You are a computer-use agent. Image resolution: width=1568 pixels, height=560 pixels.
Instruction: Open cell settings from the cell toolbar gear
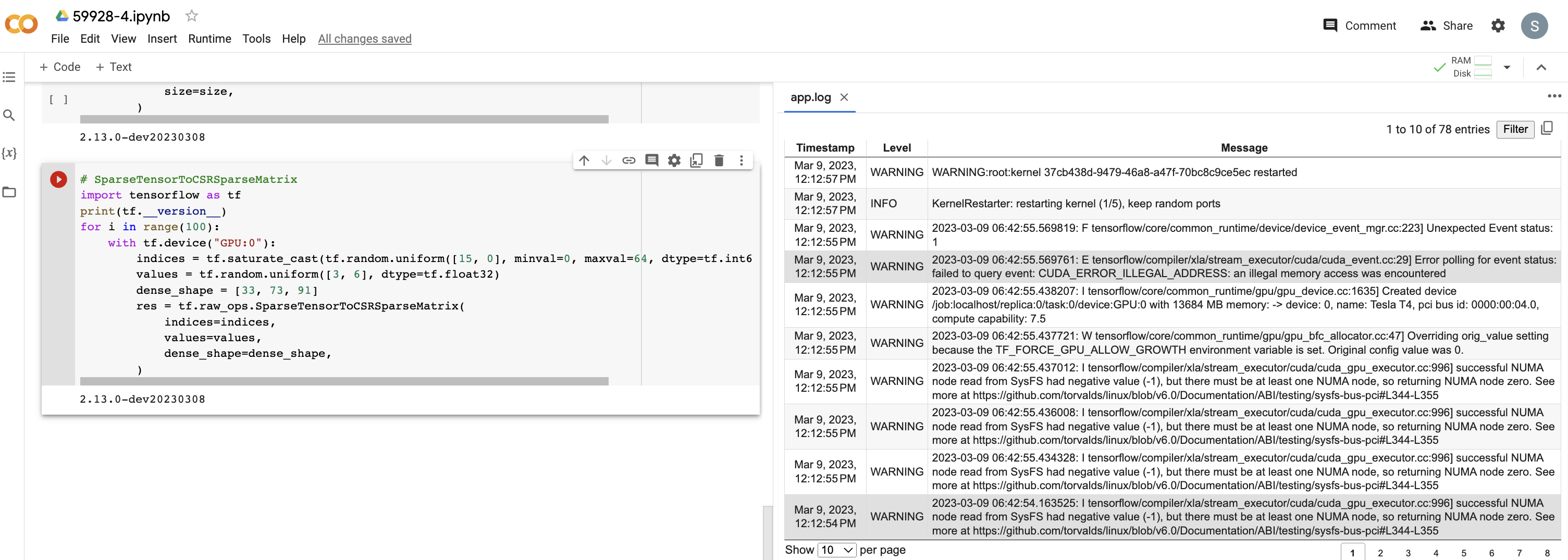point(674,160)
